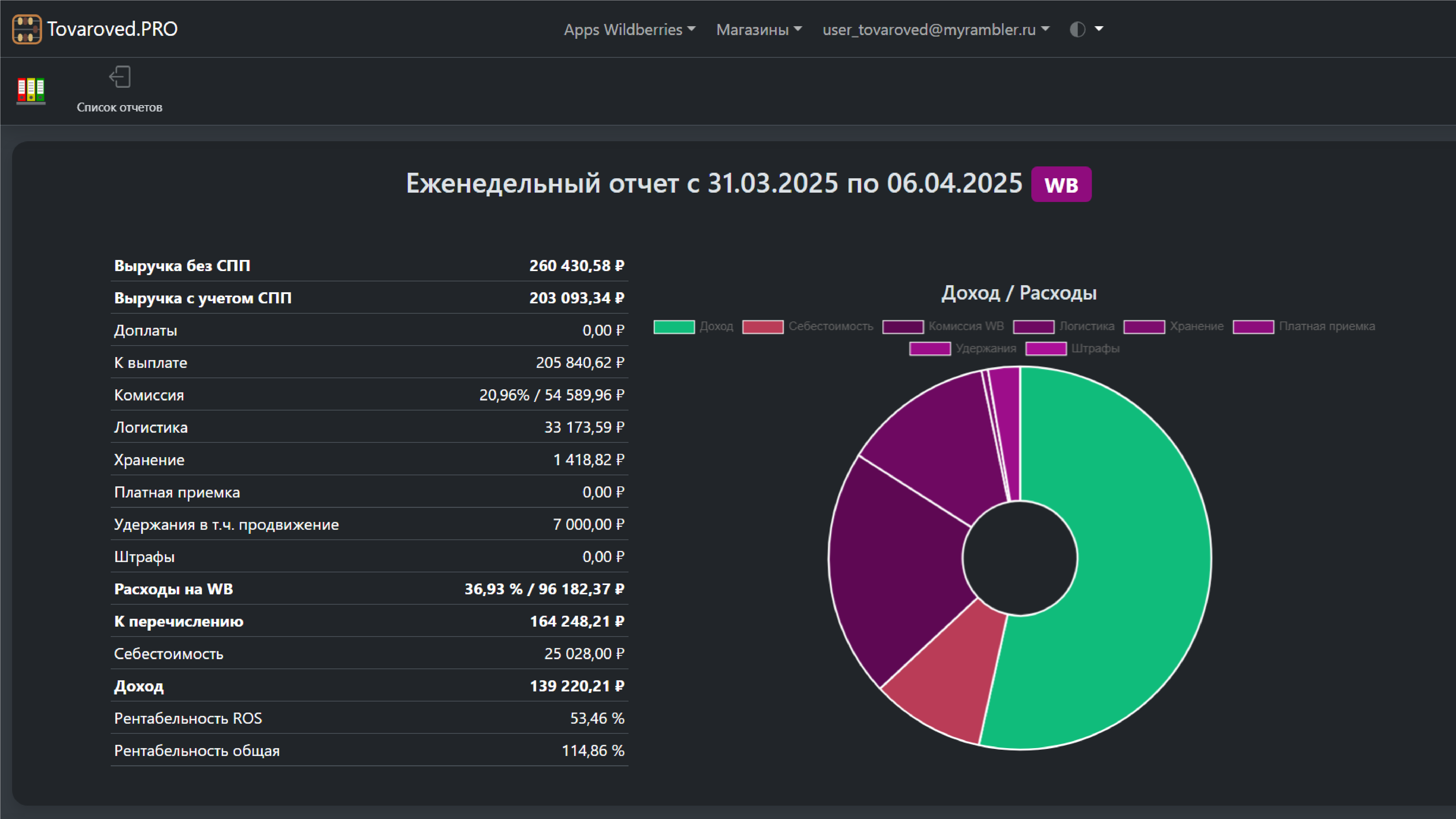Open the user_tovaroved@myrambler.ru account dropdown
The image size is (1456, 819).
[x=935, y=30]
